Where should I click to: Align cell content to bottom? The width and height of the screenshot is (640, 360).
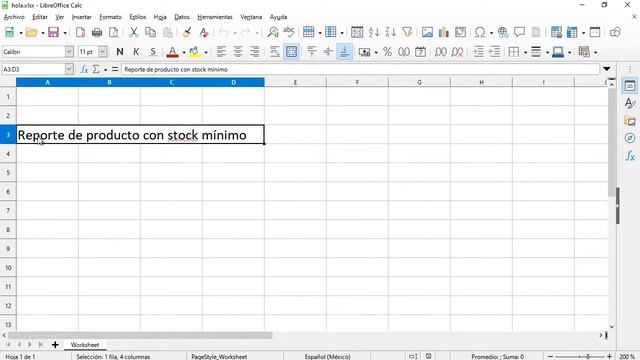pyautogui.click(x=344, y=52)
